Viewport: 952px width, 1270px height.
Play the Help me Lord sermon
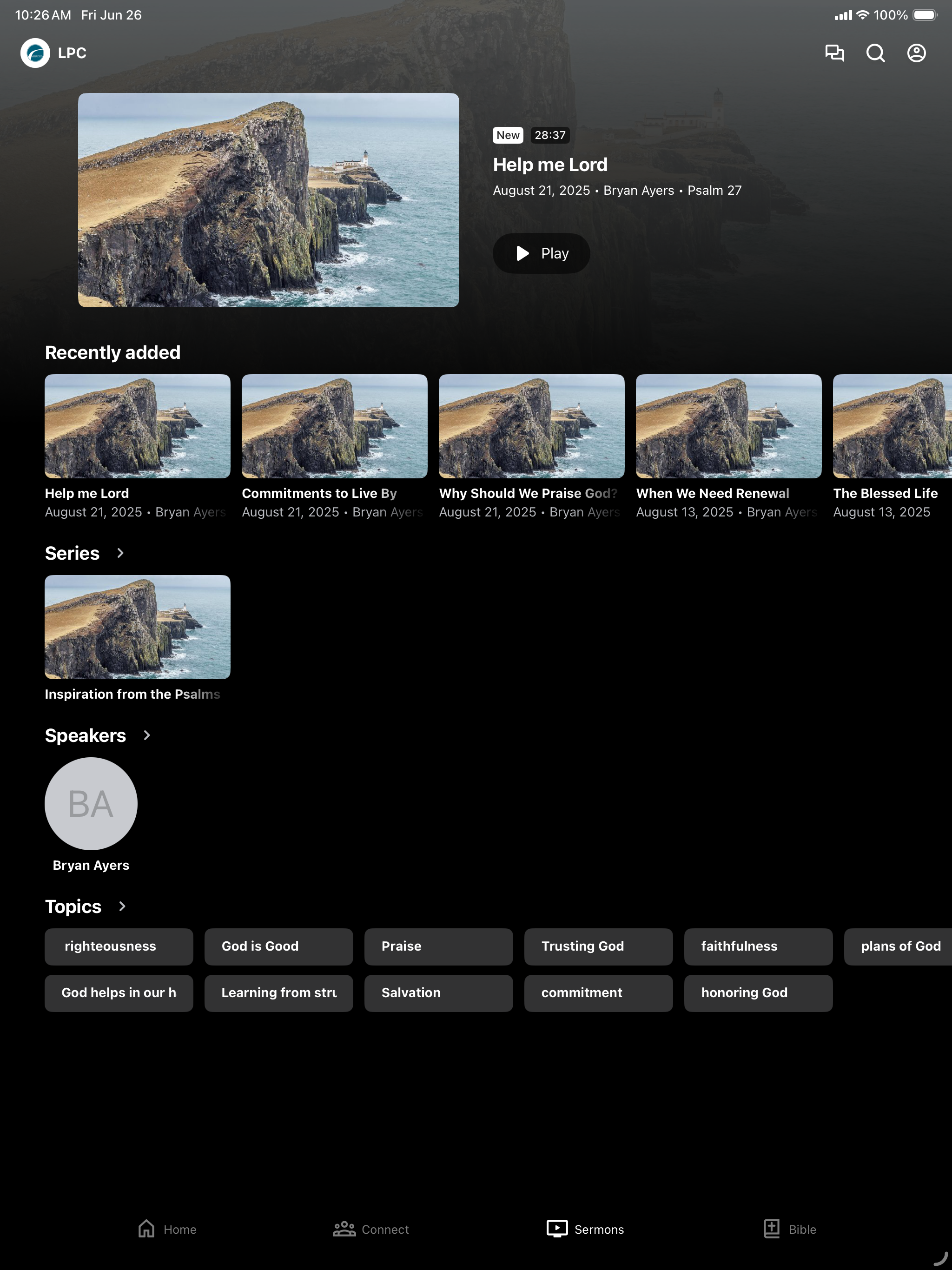[541, 253]
